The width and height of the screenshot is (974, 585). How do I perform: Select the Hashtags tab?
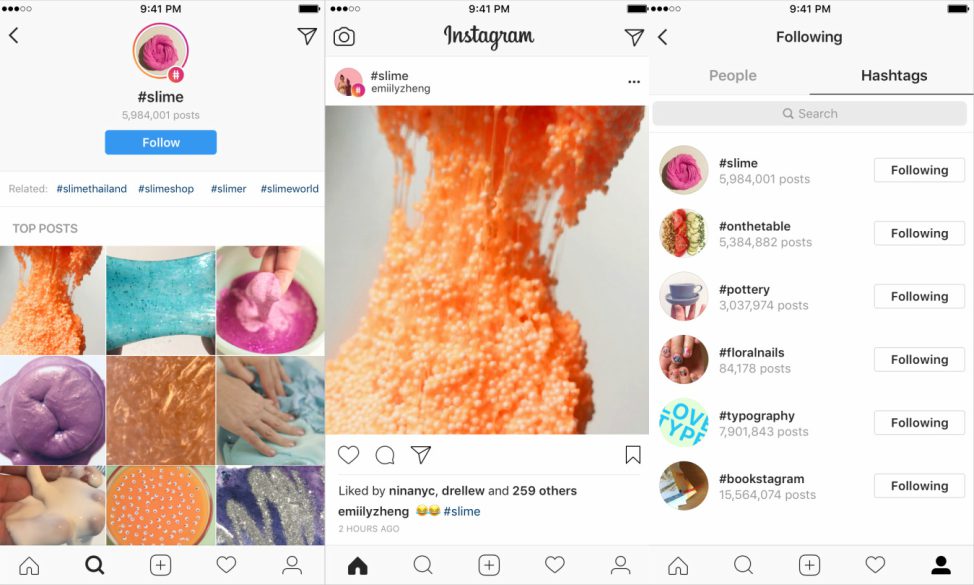(893, 76)
